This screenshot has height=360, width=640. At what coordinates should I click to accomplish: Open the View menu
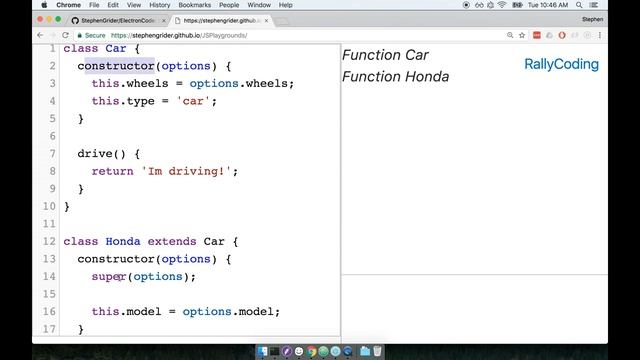[133, 5]
